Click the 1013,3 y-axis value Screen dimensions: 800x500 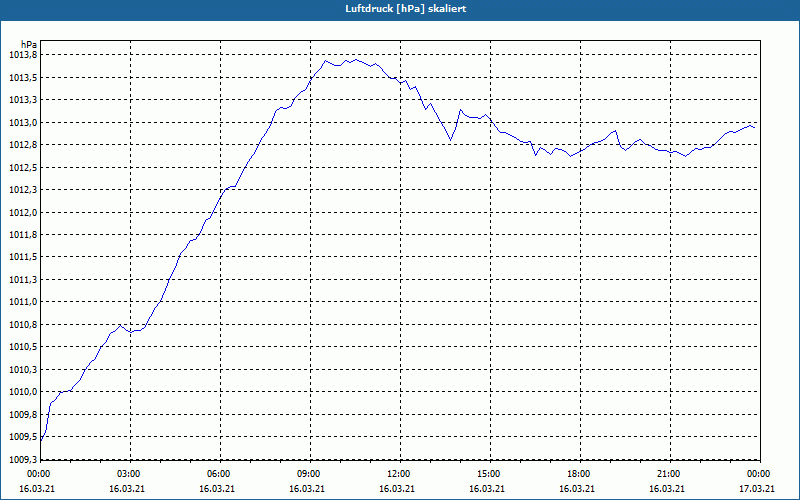(23, 100)
